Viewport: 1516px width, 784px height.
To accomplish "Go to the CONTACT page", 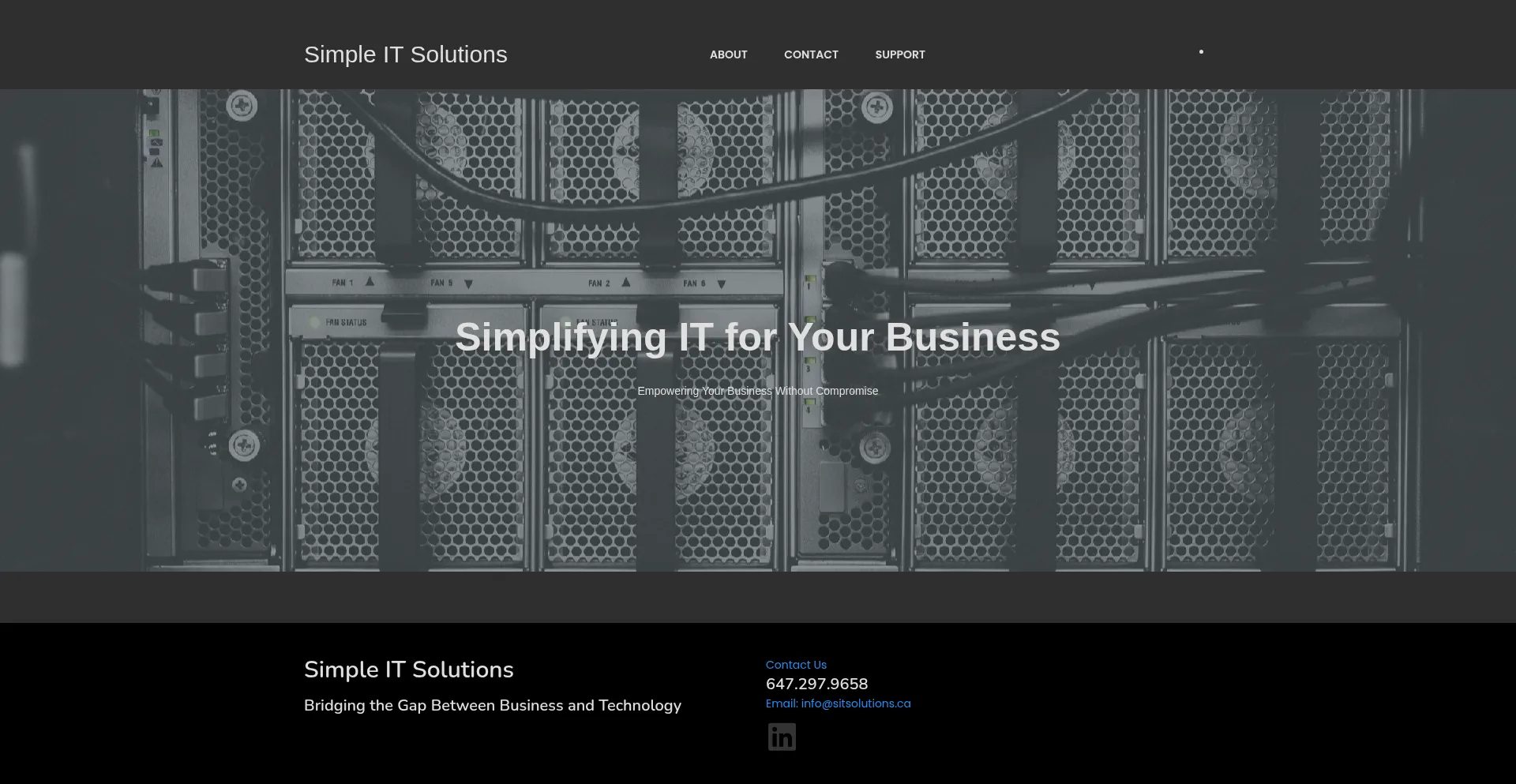I will [x=811, y=54].
